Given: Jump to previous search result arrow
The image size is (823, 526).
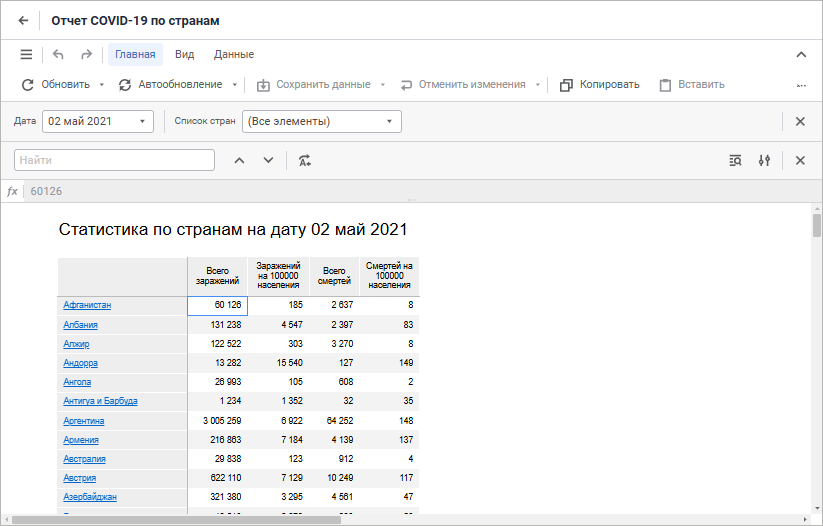Looking at the screenshot, I should [239, 160].
